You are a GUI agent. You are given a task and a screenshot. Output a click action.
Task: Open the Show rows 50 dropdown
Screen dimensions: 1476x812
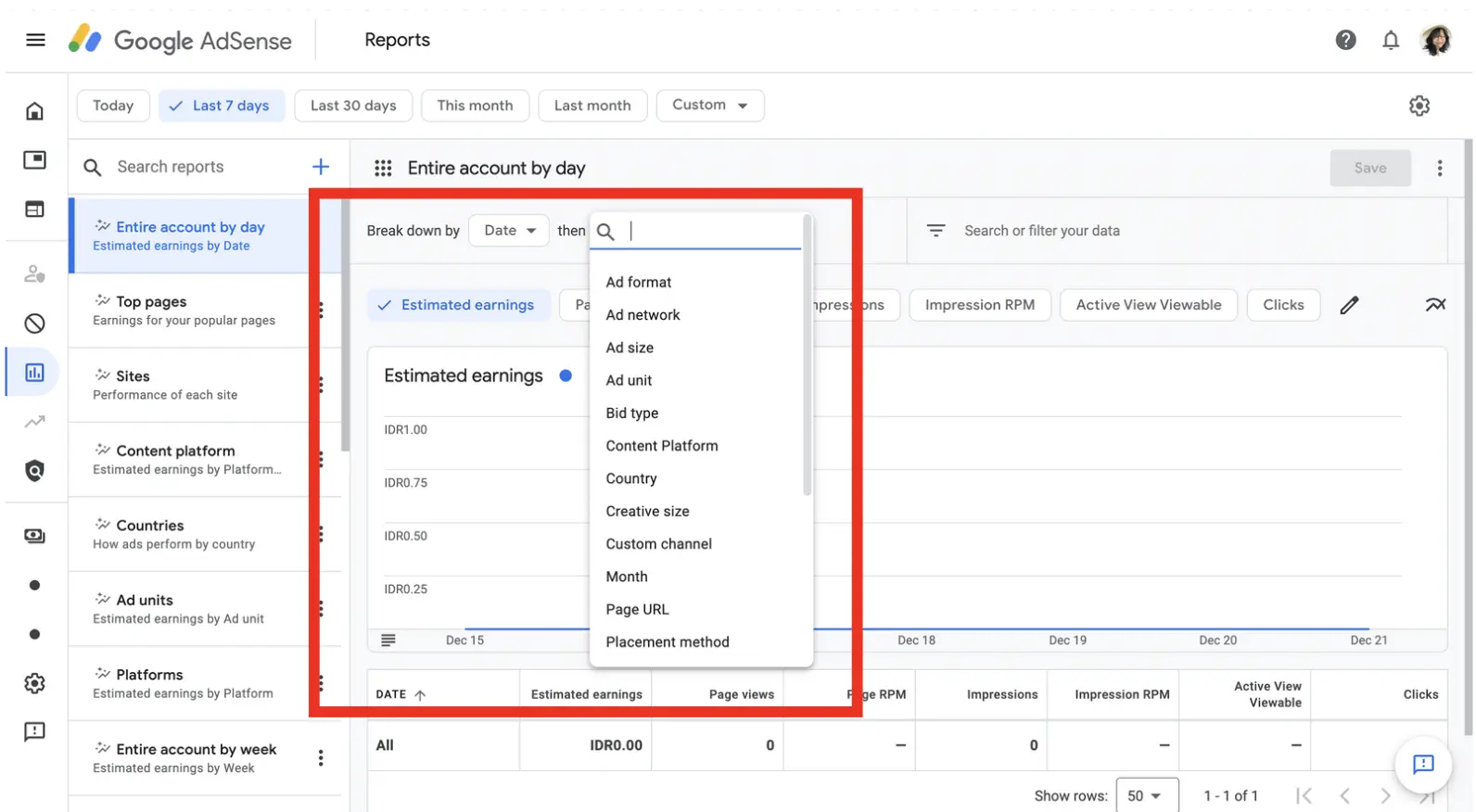1146,795
